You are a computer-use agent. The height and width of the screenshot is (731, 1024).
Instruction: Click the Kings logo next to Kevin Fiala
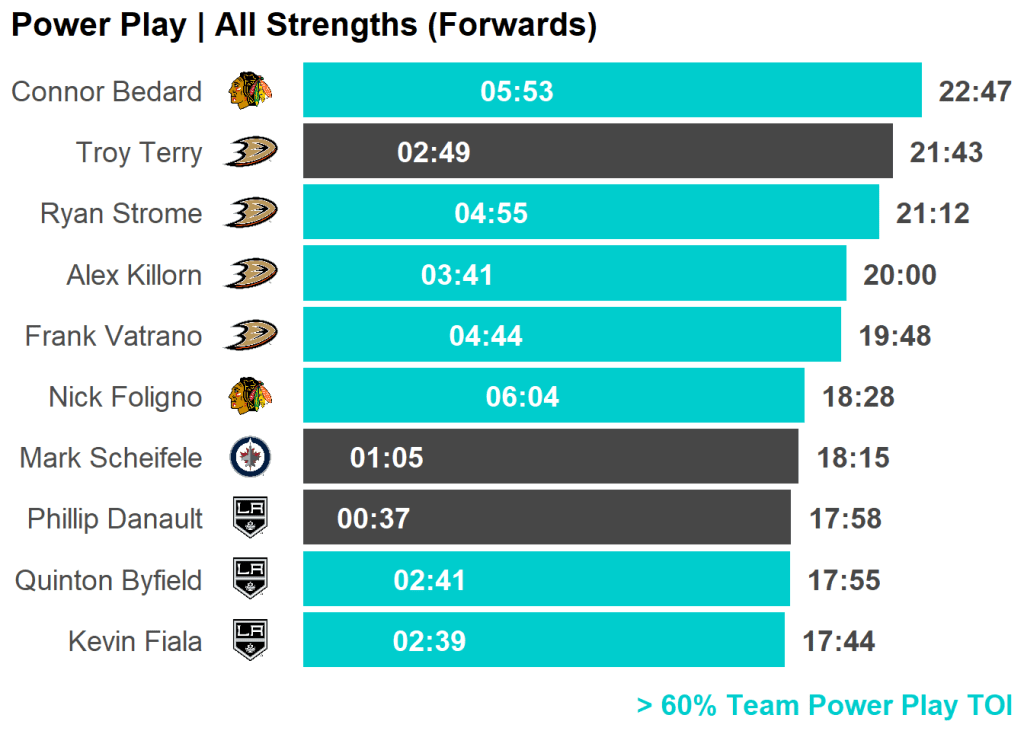(x=250, y=640)
